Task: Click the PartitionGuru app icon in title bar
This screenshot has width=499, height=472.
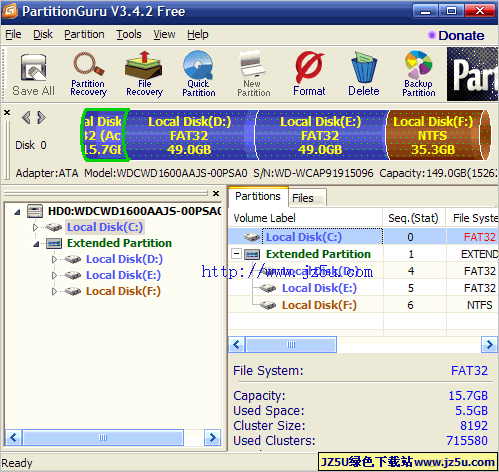Action: [10, 11]
